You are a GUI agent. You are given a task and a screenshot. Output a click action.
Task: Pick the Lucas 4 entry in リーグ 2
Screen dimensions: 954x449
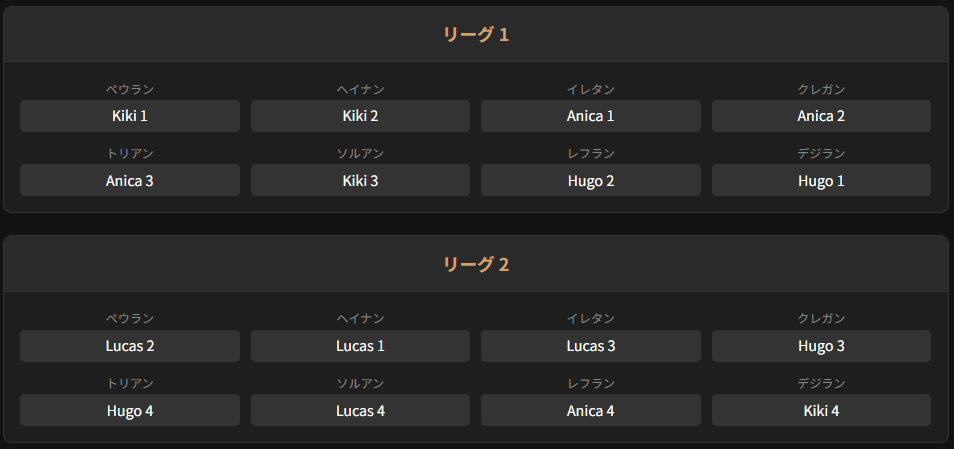(x=360, y=410)
